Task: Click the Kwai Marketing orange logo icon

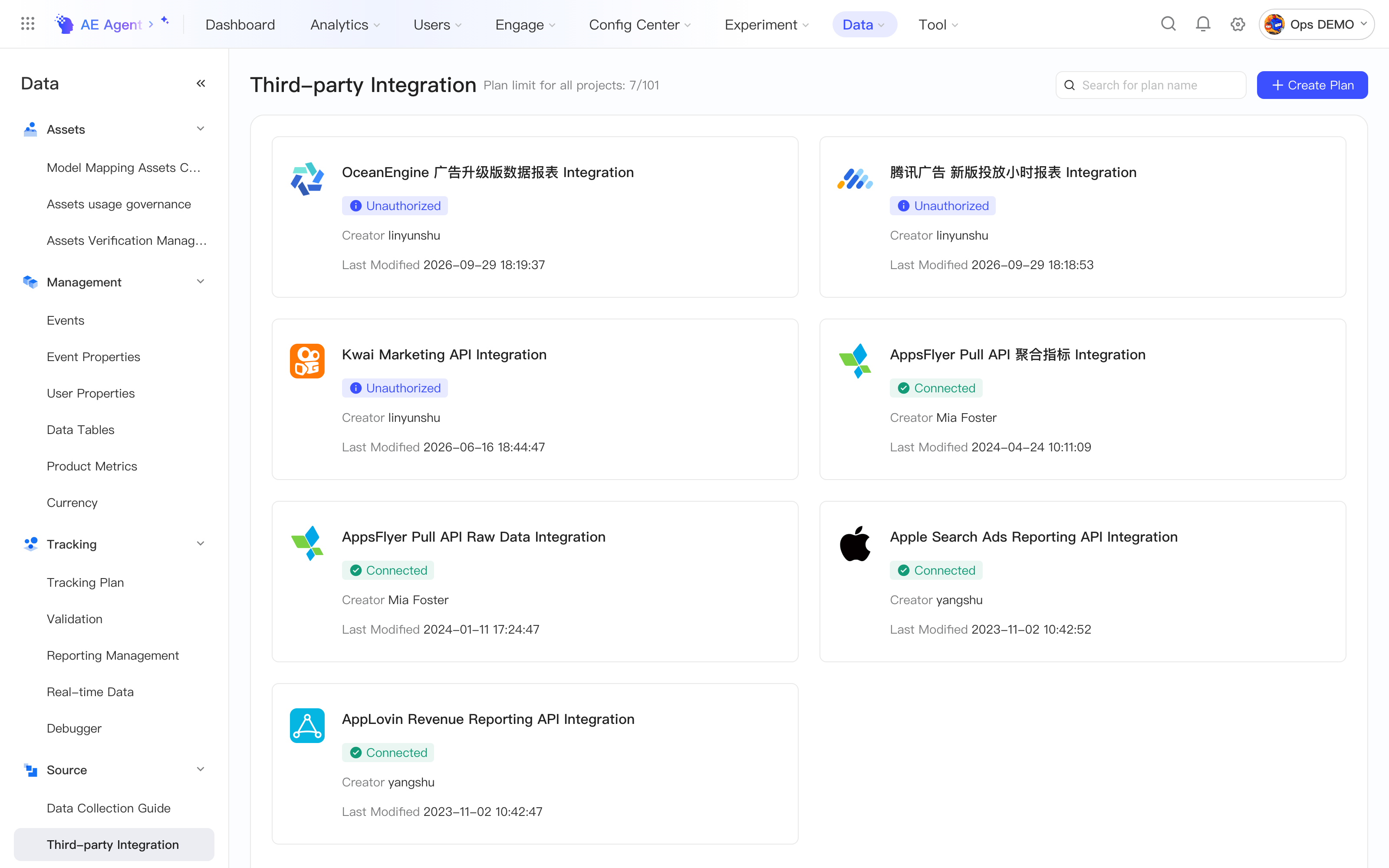Action: (x=307, y=361)
